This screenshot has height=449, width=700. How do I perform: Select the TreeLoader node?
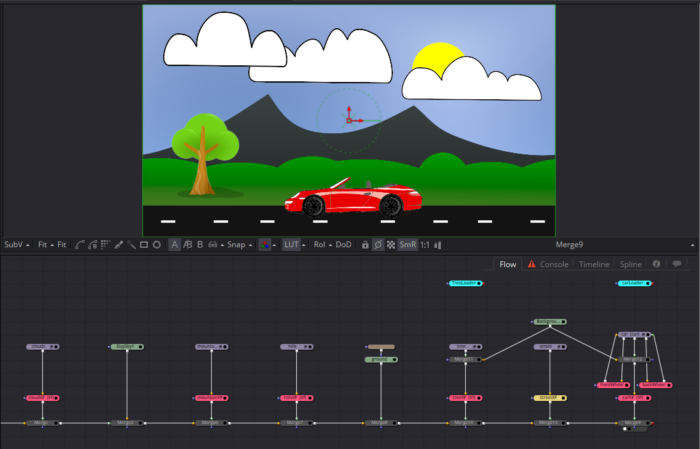[x=465, y=283]
